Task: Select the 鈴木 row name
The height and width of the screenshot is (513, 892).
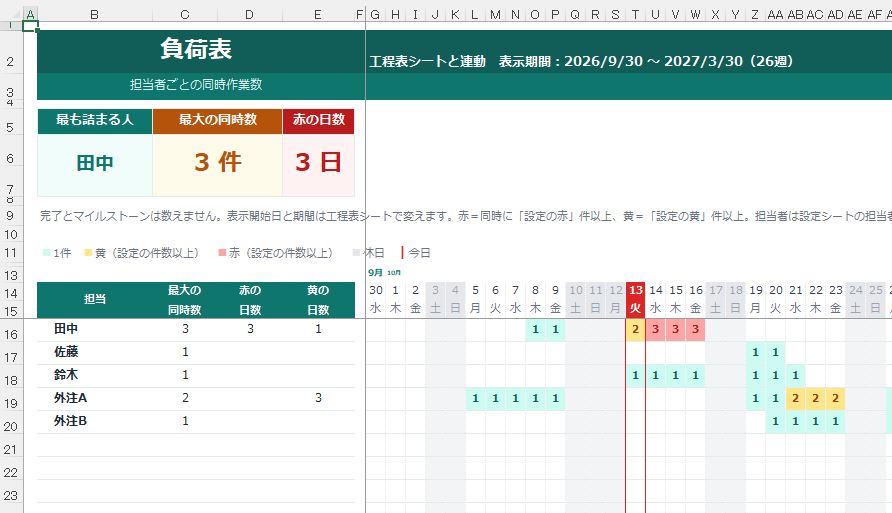Action: (66, 375)
